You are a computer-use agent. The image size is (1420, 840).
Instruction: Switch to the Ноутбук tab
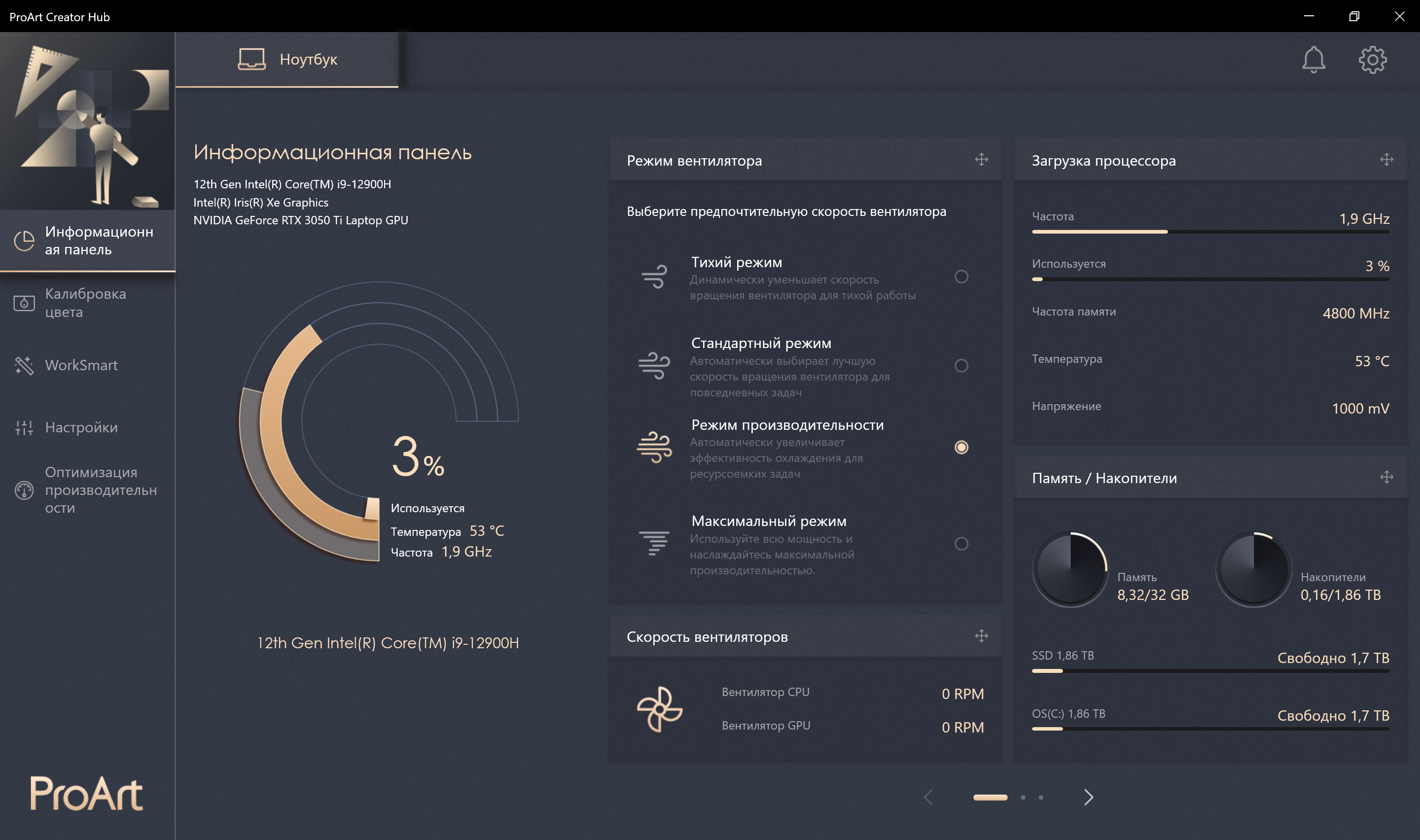pos(287,60)
